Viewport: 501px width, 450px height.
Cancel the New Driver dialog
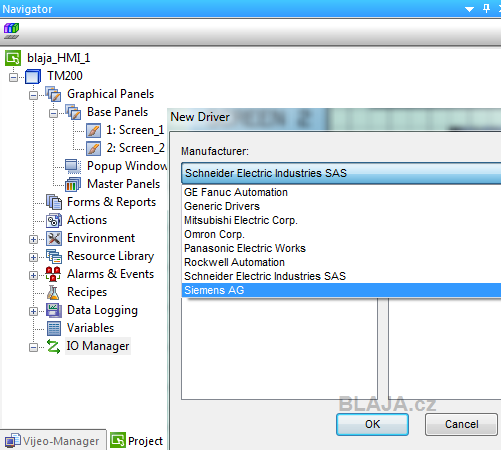click(x=461, y=424)
